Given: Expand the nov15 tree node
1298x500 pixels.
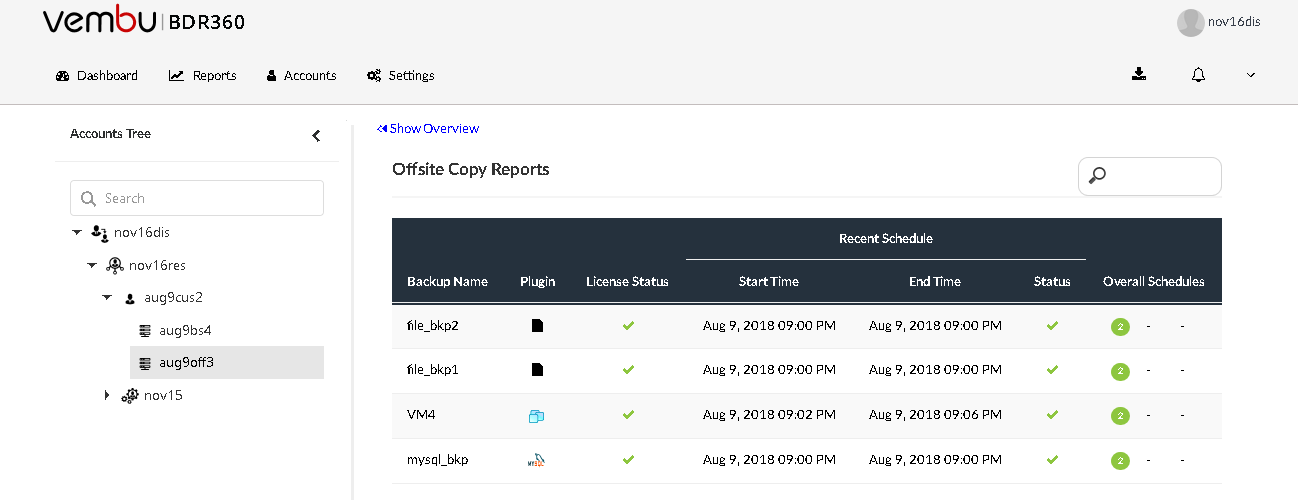Looking at the screenshot, I should [x=107, y=395].
